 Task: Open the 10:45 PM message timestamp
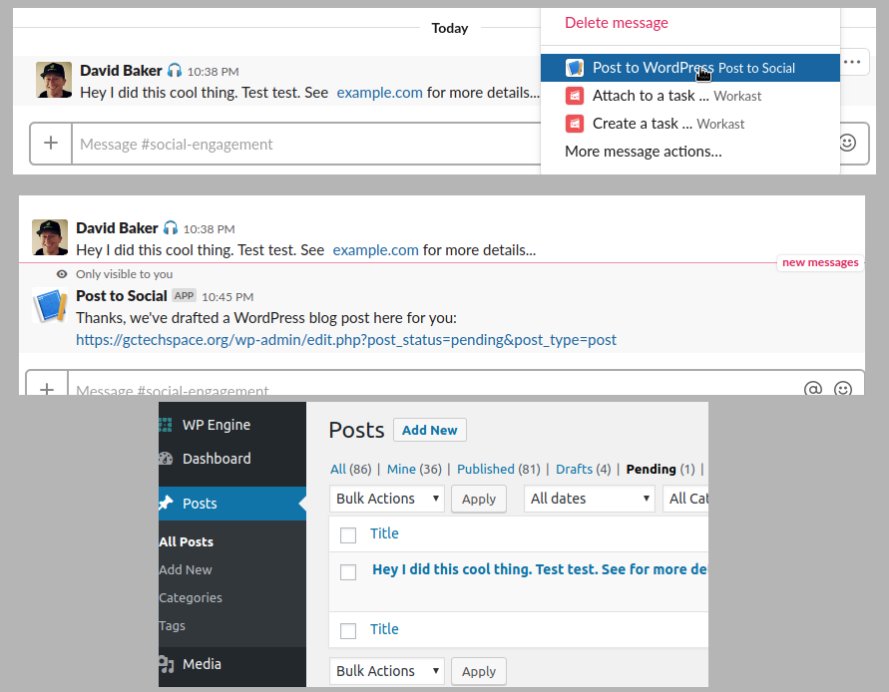click(x=228, y=297)
